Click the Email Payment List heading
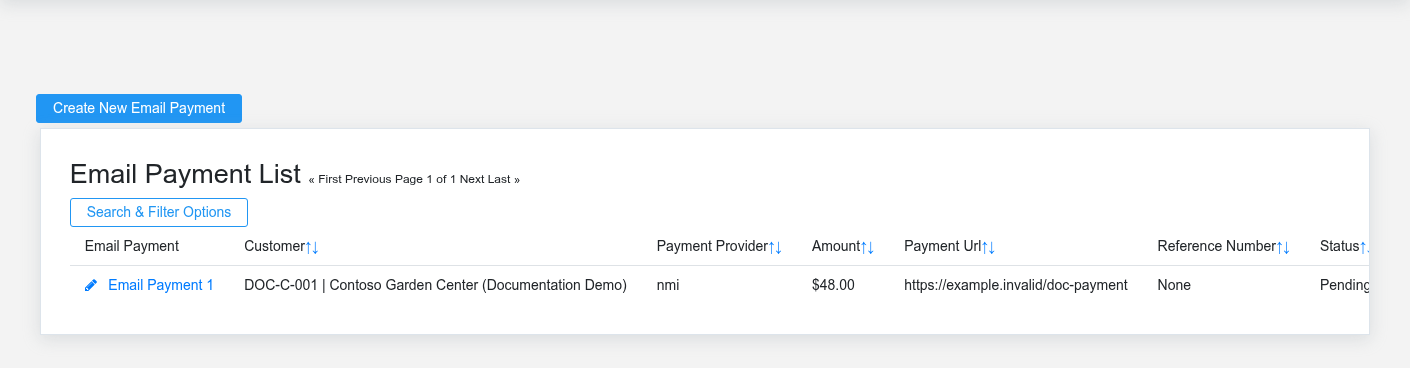Screen dimensions: 1410x368 (x=185, y=174)
